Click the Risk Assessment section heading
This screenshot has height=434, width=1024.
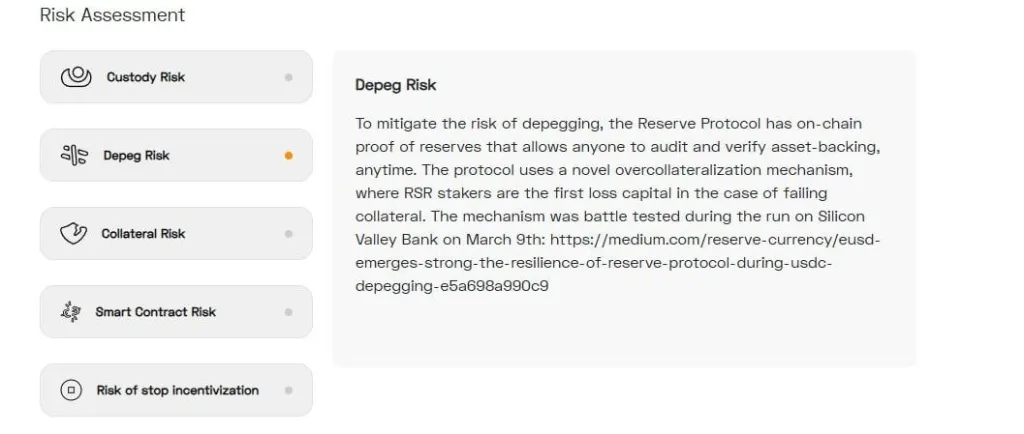[112, 15]
